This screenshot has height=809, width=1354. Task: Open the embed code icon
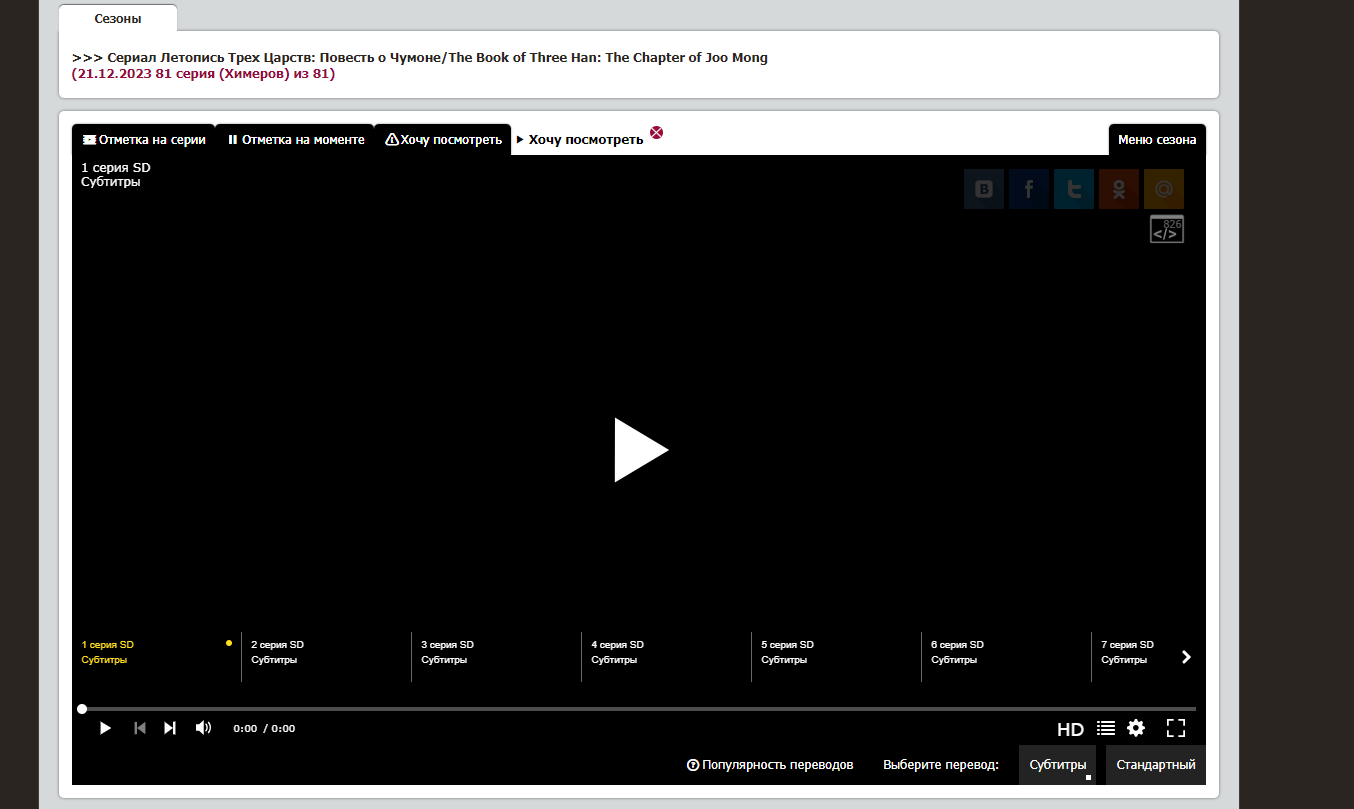[x=1166, y=229]
